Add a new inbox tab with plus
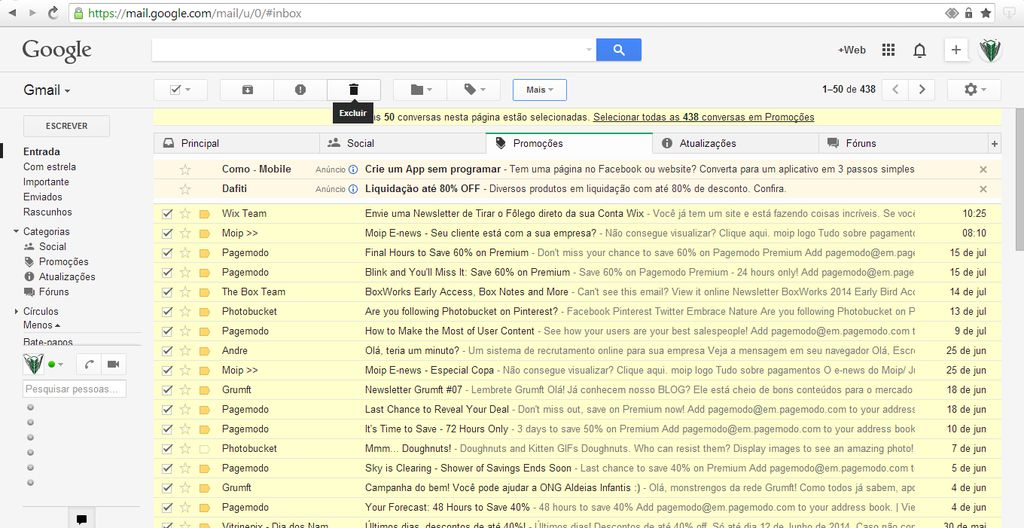The height and width of the screenshot is (528, 1024). coord(995,144)
